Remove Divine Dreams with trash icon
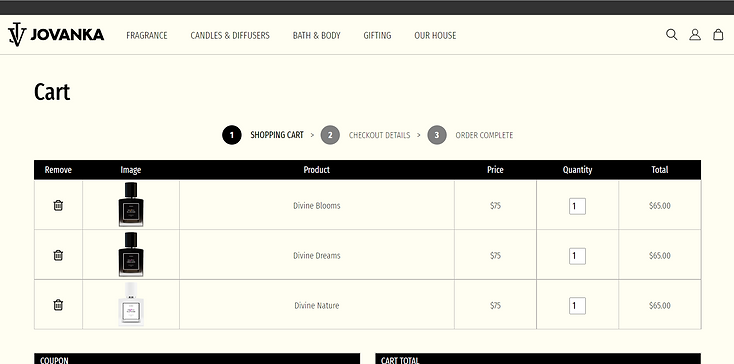Image resolution: width=734 pixels, height=364 pixels. pyautogui.click(x=58, y=255)
